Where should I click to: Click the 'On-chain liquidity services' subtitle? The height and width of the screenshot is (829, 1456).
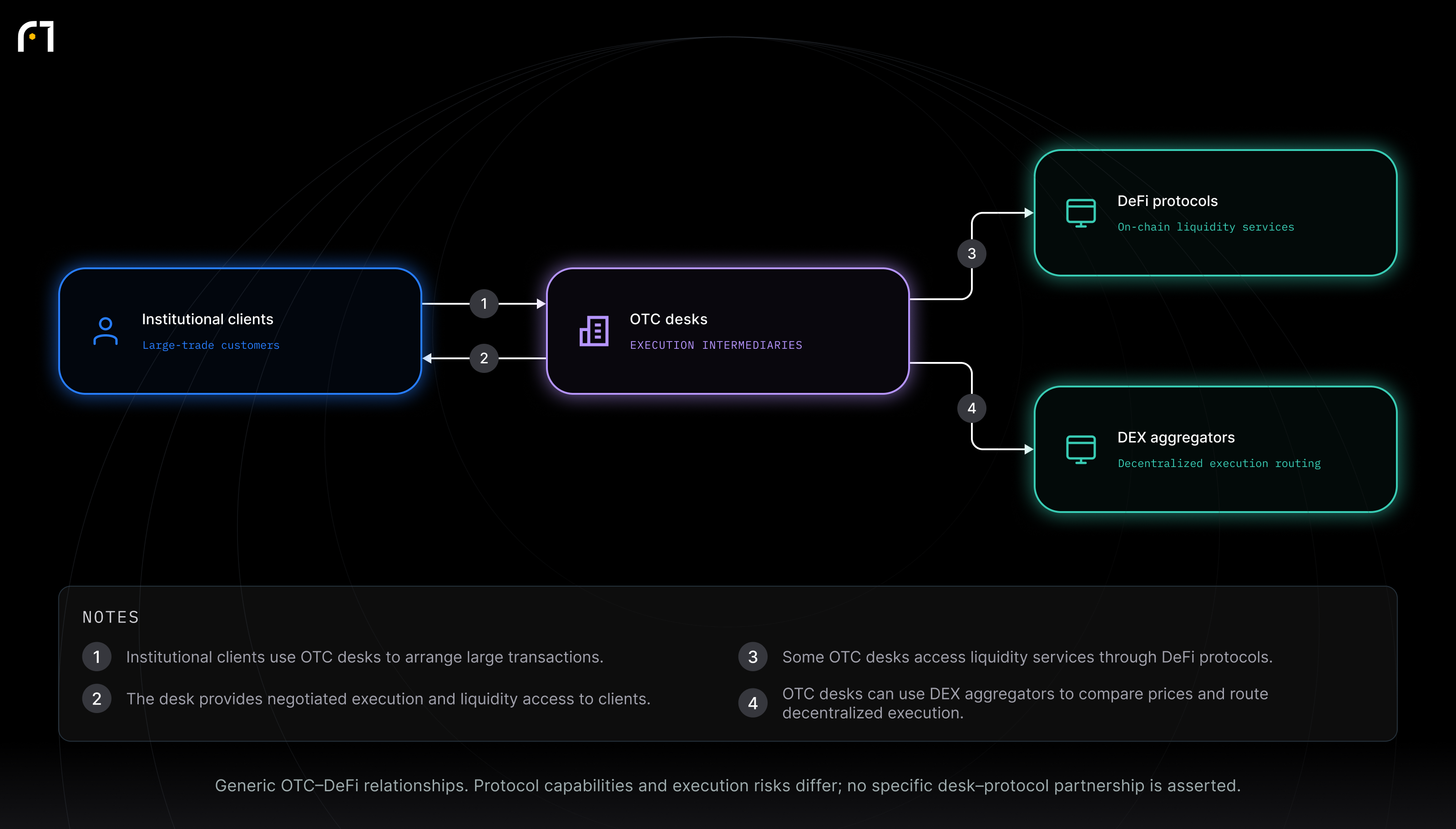[1205, 226]
